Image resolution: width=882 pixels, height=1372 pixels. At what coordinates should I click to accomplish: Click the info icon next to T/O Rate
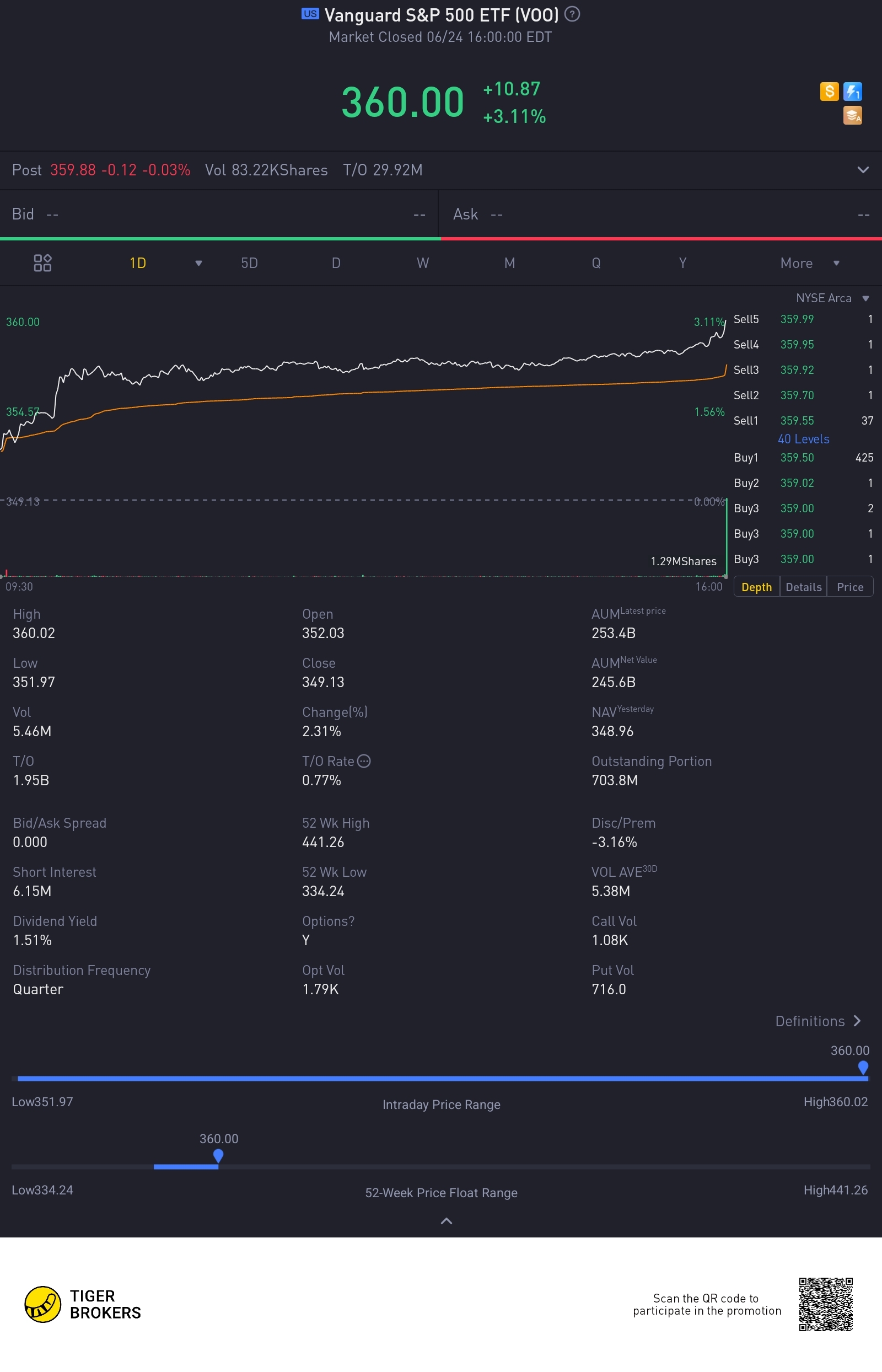tap(364, 761)
